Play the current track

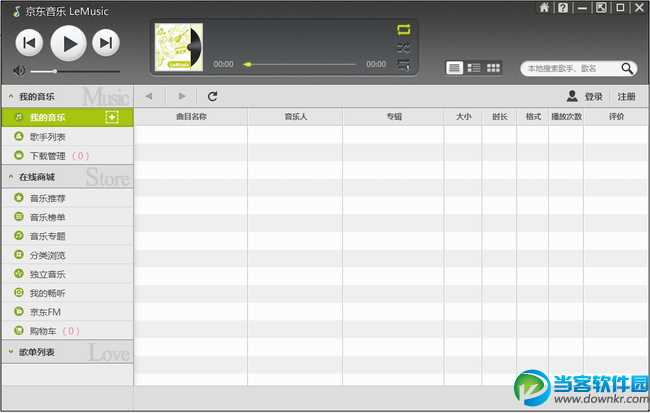click(69, 43)
